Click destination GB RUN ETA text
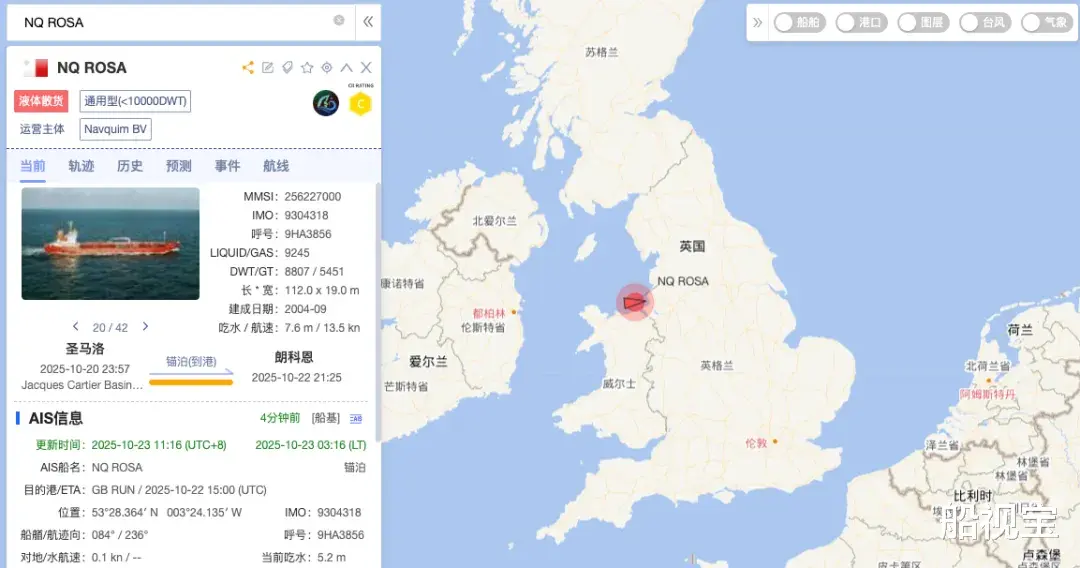The height and width of the screenshot is (568, 1080). (x=179, y=490)
